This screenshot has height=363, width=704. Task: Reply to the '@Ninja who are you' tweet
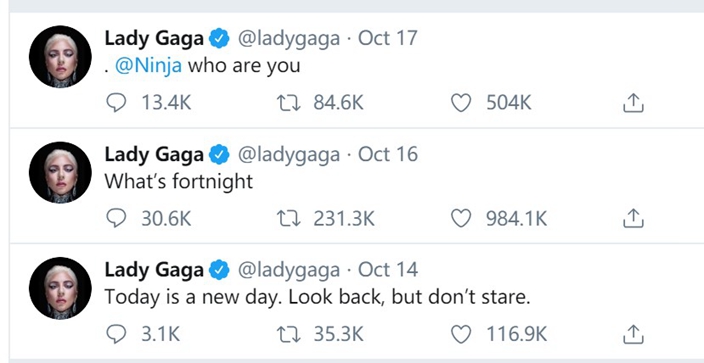(x=116, y=103)
